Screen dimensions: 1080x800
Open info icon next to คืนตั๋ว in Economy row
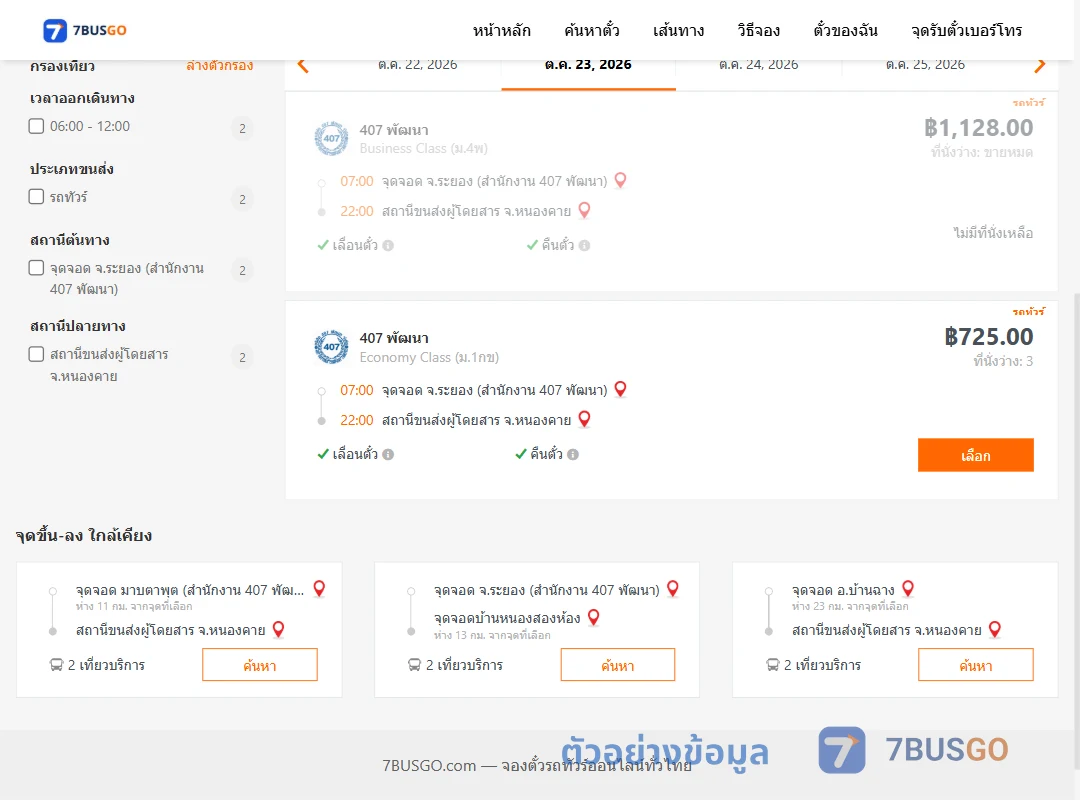pos(573,455)
